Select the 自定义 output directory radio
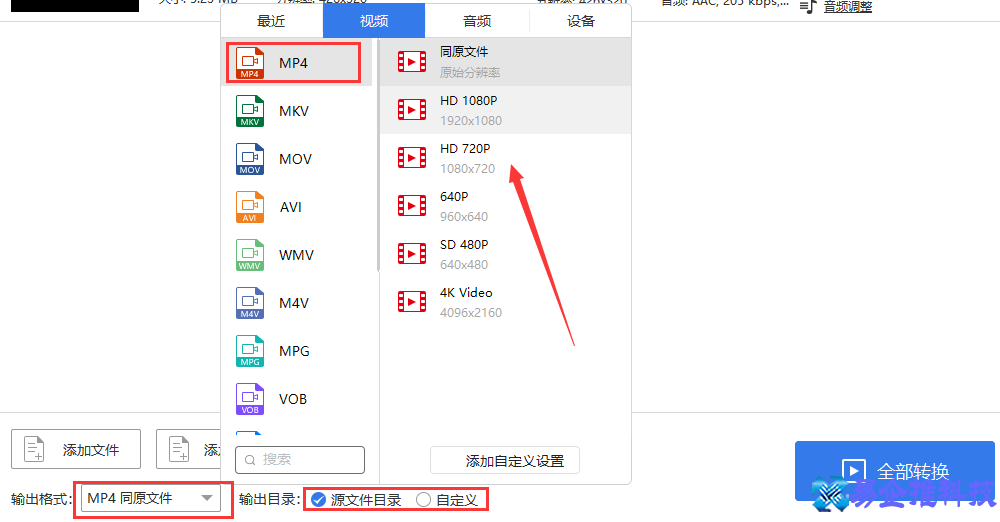Viewport: 1000px width, 522px height. (x=424, y=499)
